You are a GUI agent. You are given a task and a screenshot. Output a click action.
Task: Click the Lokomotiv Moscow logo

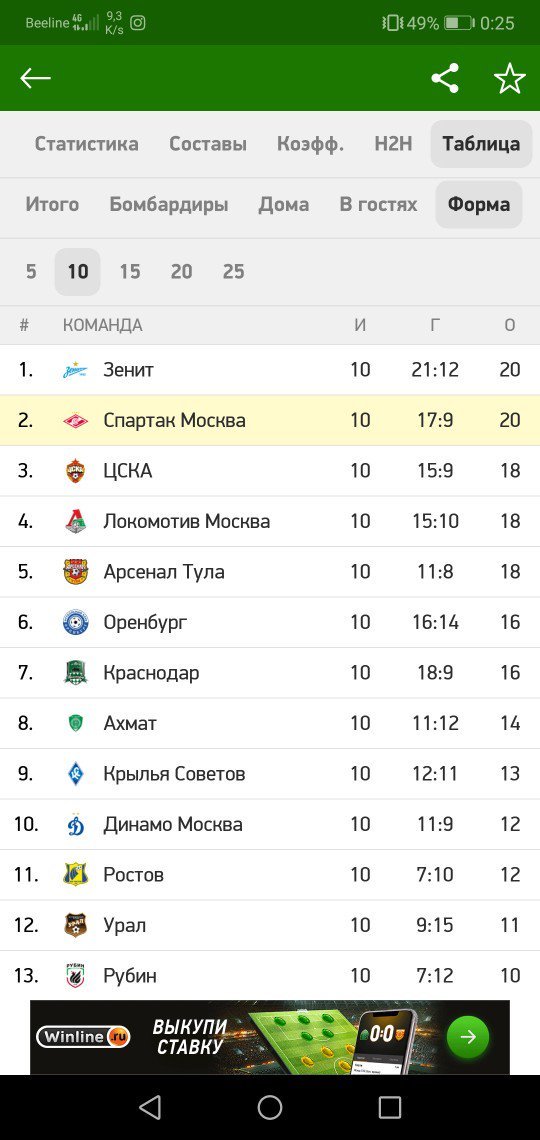click(x=76, y=521)
